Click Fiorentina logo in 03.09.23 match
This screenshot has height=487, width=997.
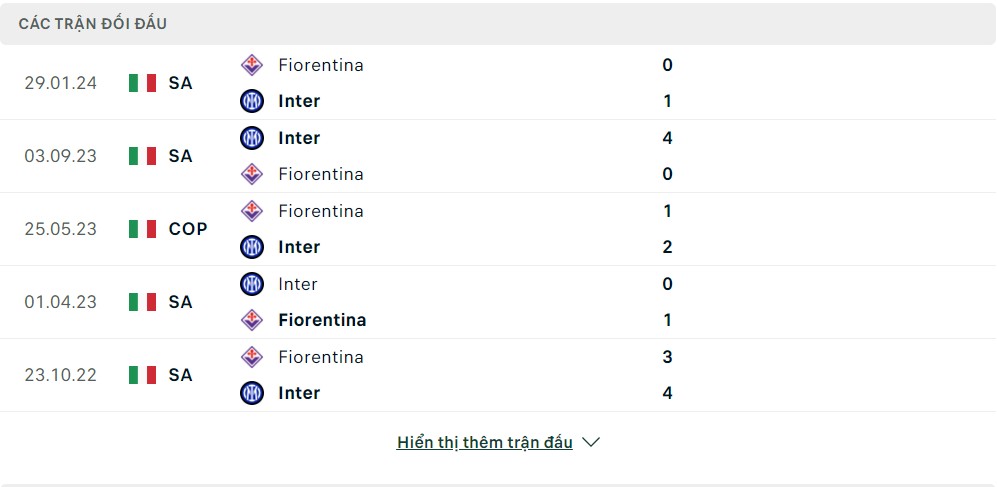coord(252,174)
